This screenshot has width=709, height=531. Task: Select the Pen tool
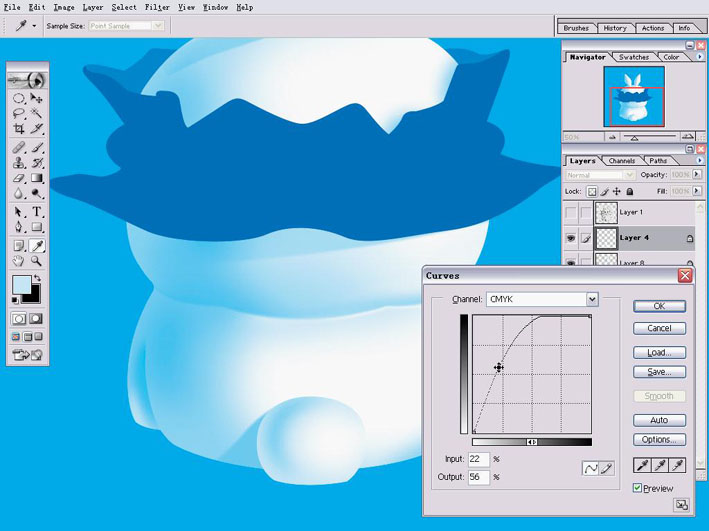pyautogui.click(x=19, y=227)
